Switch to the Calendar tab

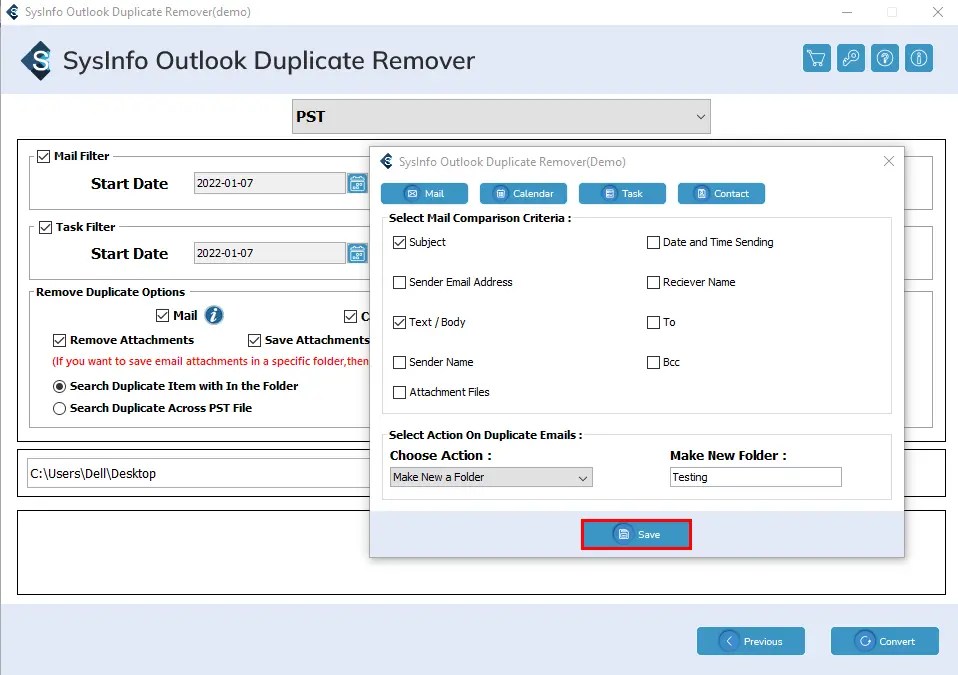coord(523,193)
